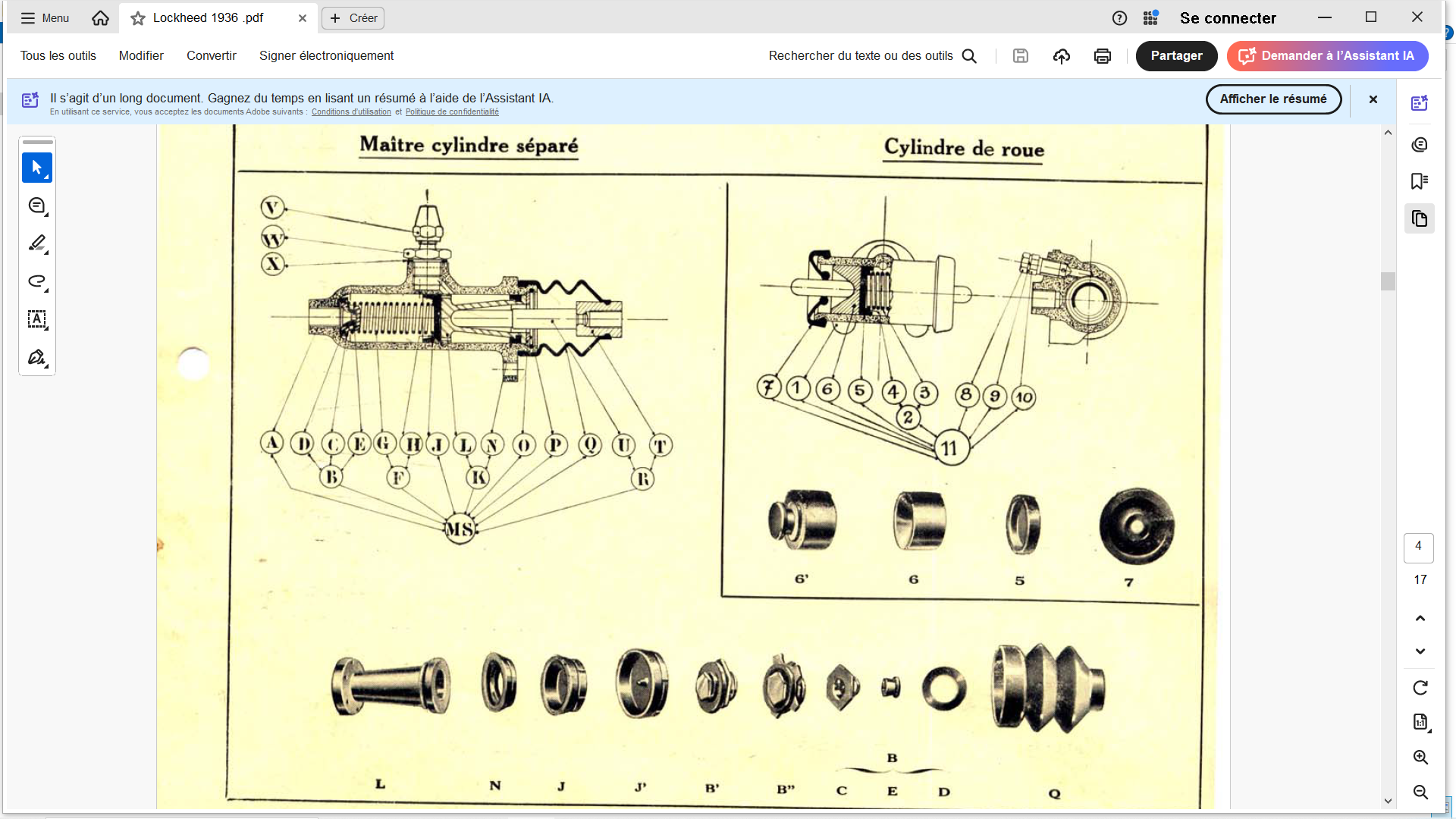Activate the add text box tool
1456x819 pixels.
[x=36, y=319]
